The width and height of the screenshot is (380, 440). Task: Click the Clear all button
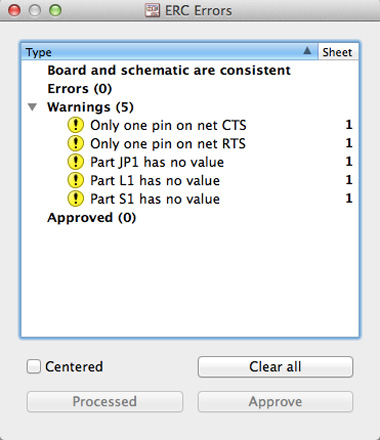pos(275,367)
